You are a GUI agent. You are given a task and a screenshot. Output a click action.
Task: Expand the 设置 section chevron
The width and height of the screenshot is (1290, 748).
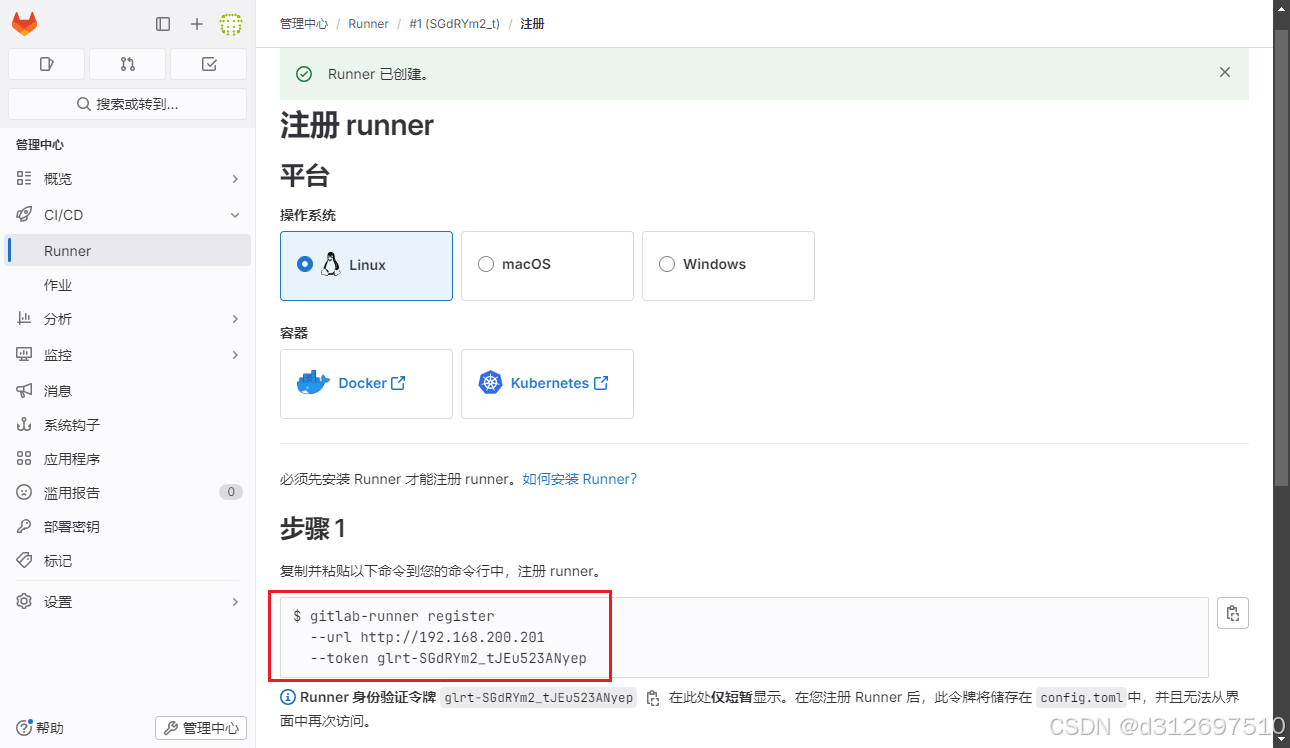235,602
